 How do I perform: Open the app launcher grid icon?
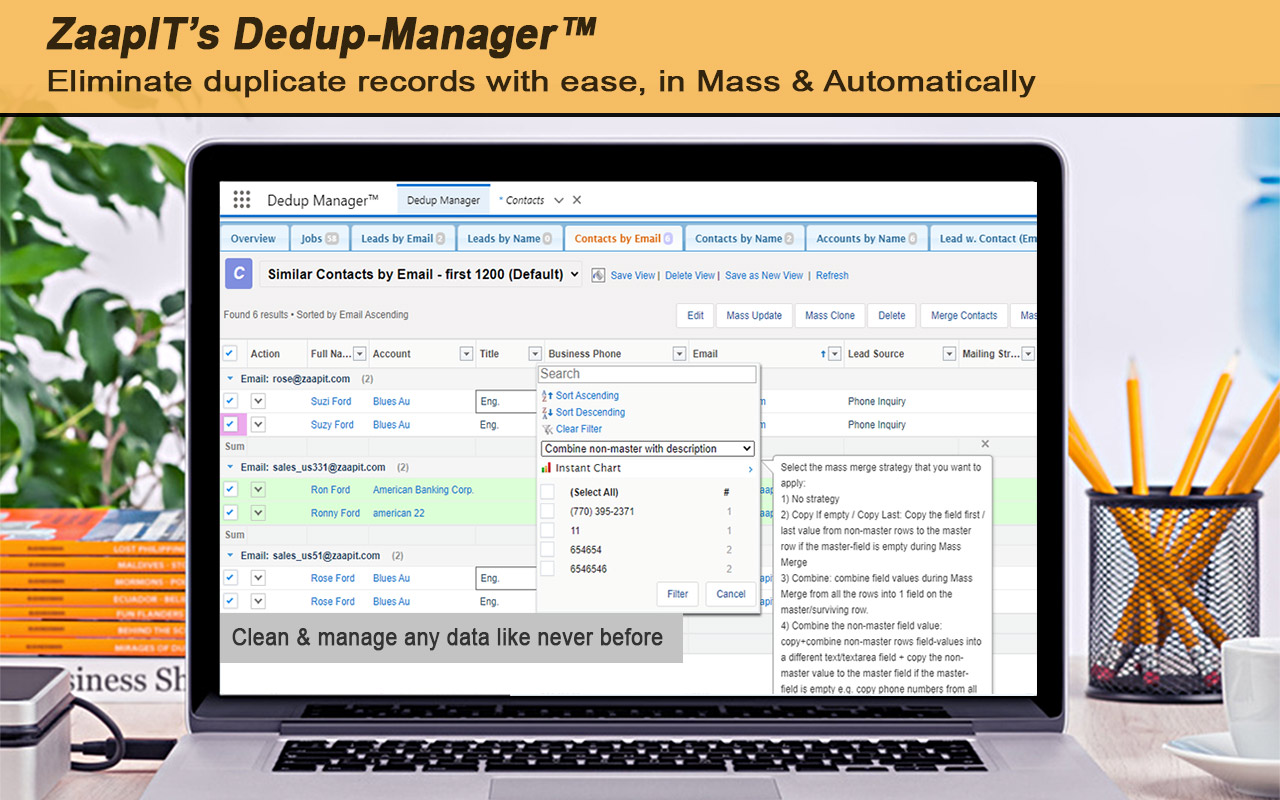[242, 200]
